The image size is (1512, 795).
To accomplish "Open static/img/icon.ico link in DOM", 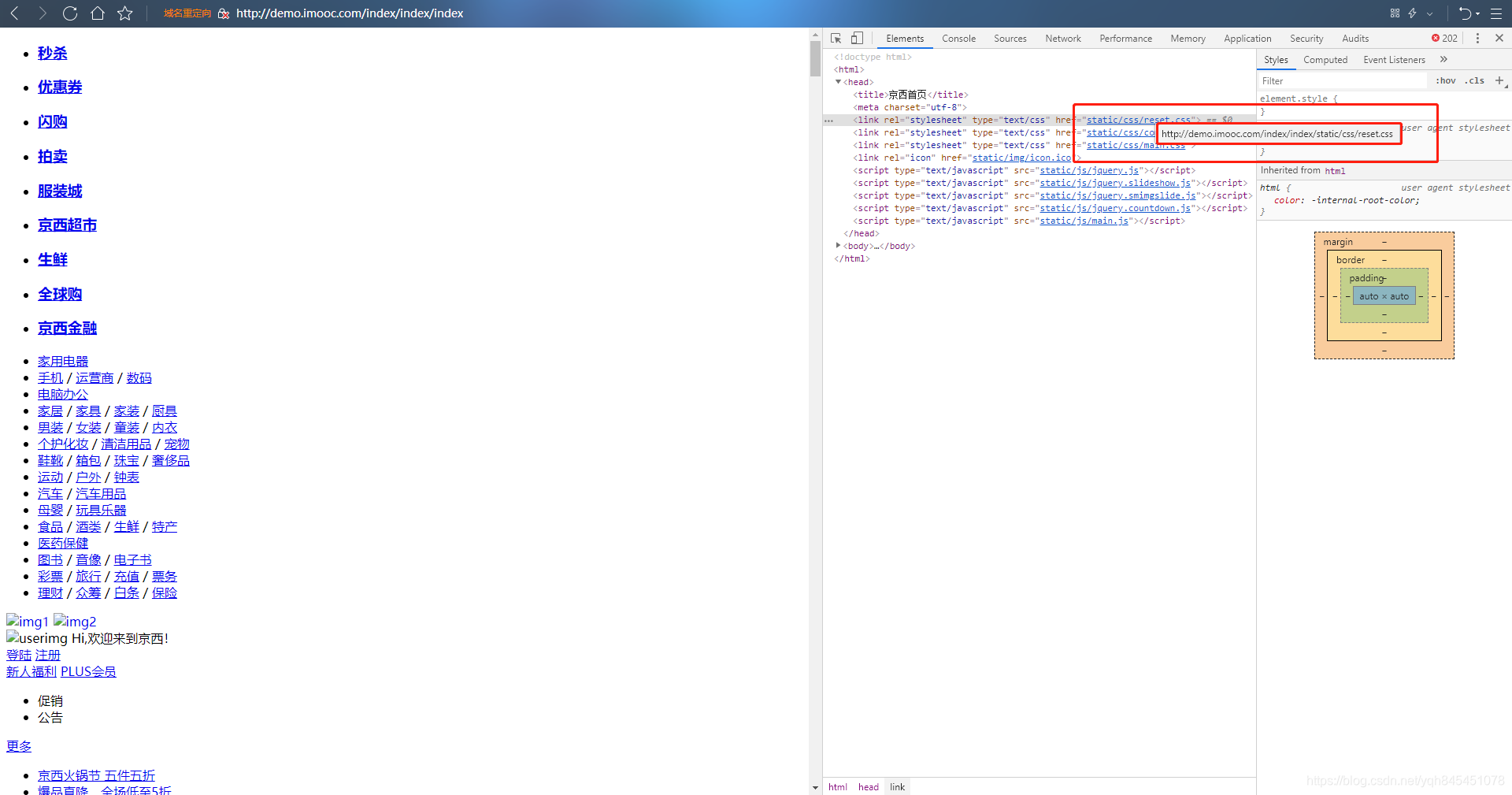I will click(x=1021, y=158).
